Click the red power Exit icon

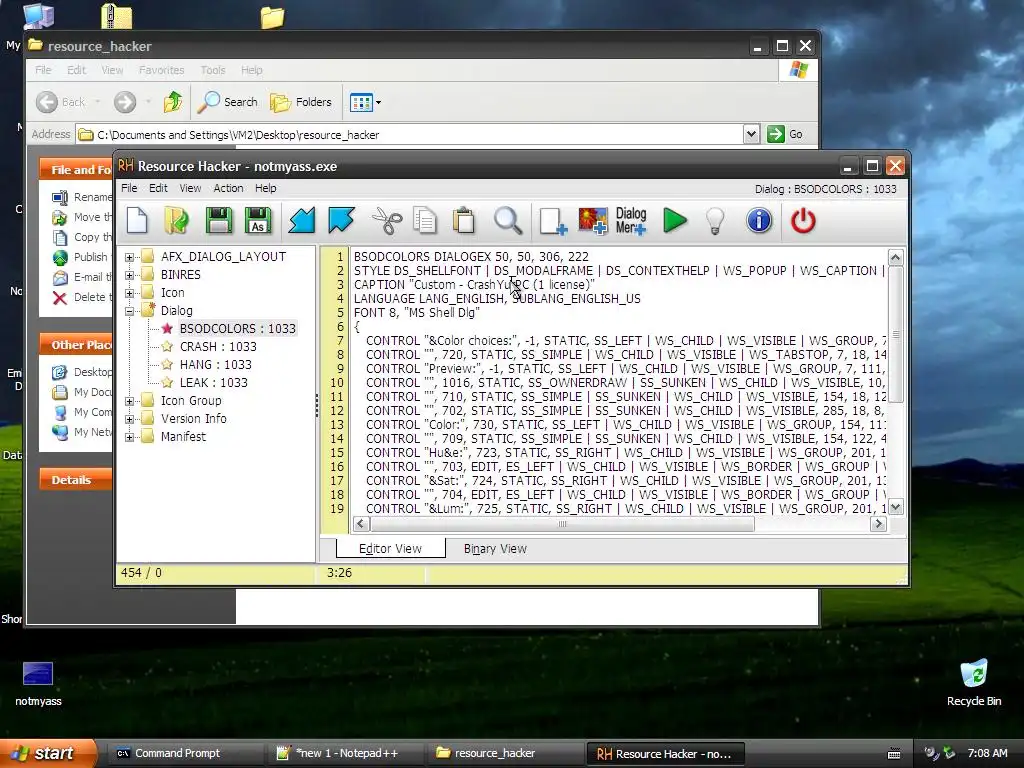803,221
